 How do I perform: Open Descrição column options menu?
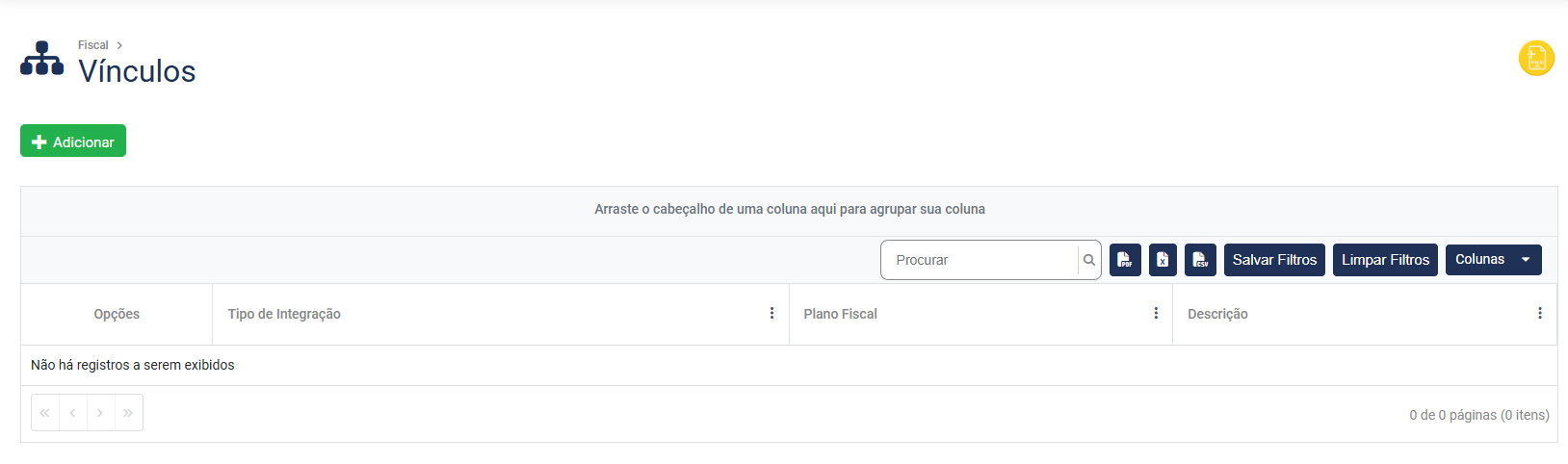click(1539, 314)
